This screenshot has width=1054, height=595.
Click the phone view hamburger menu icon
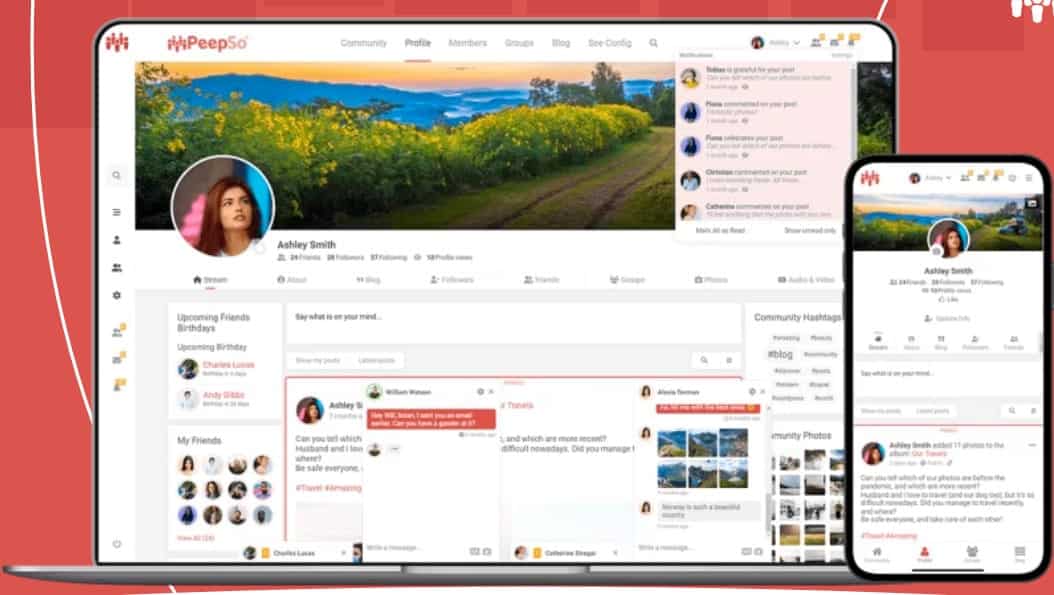tap(1028, 177)
